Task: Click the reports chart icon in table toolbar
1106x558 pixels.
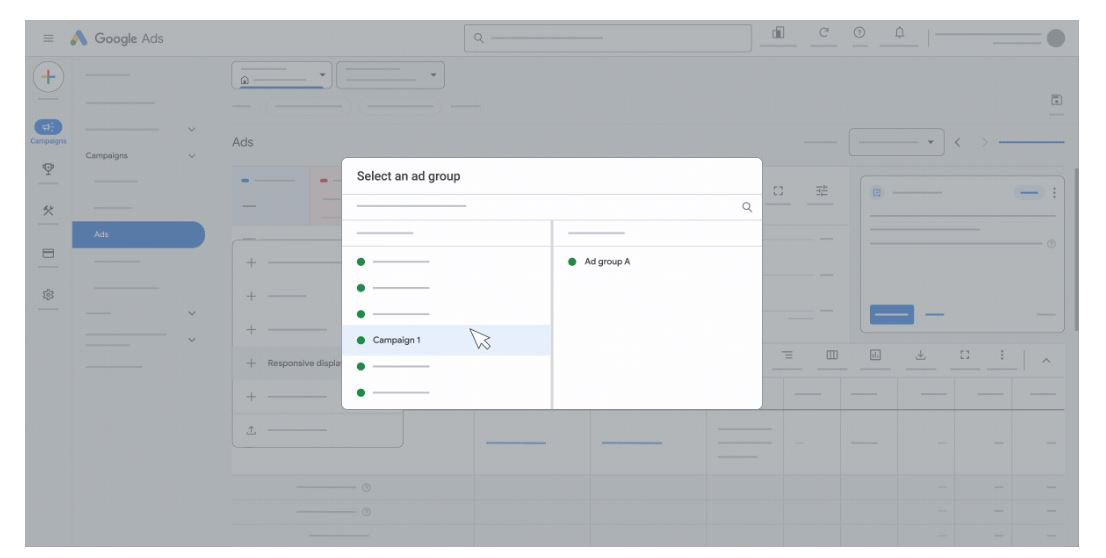Action: [x=875, y=355]
